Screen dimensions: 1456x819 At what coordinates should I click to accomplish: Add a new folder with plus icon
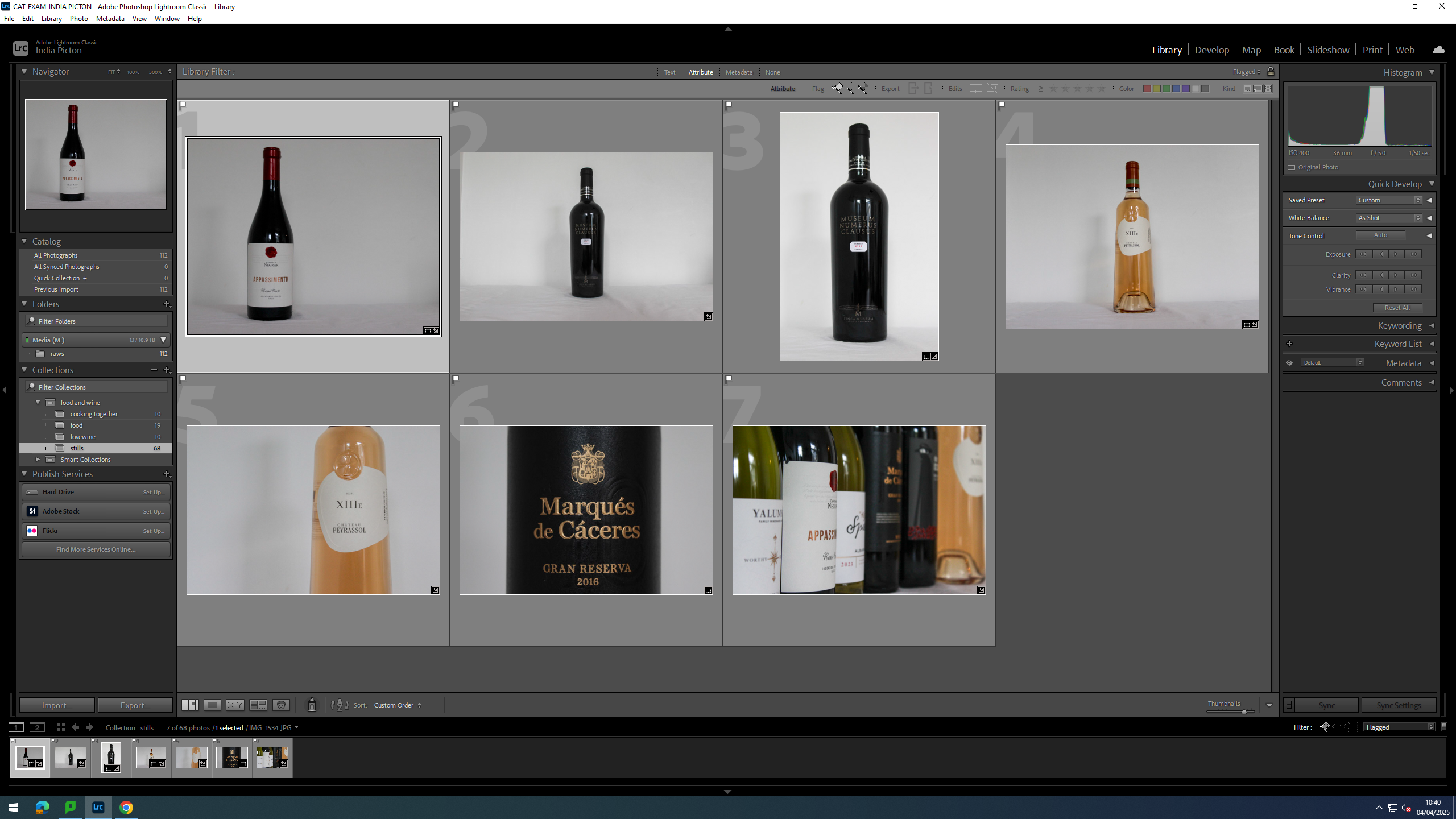coord(167,304)
